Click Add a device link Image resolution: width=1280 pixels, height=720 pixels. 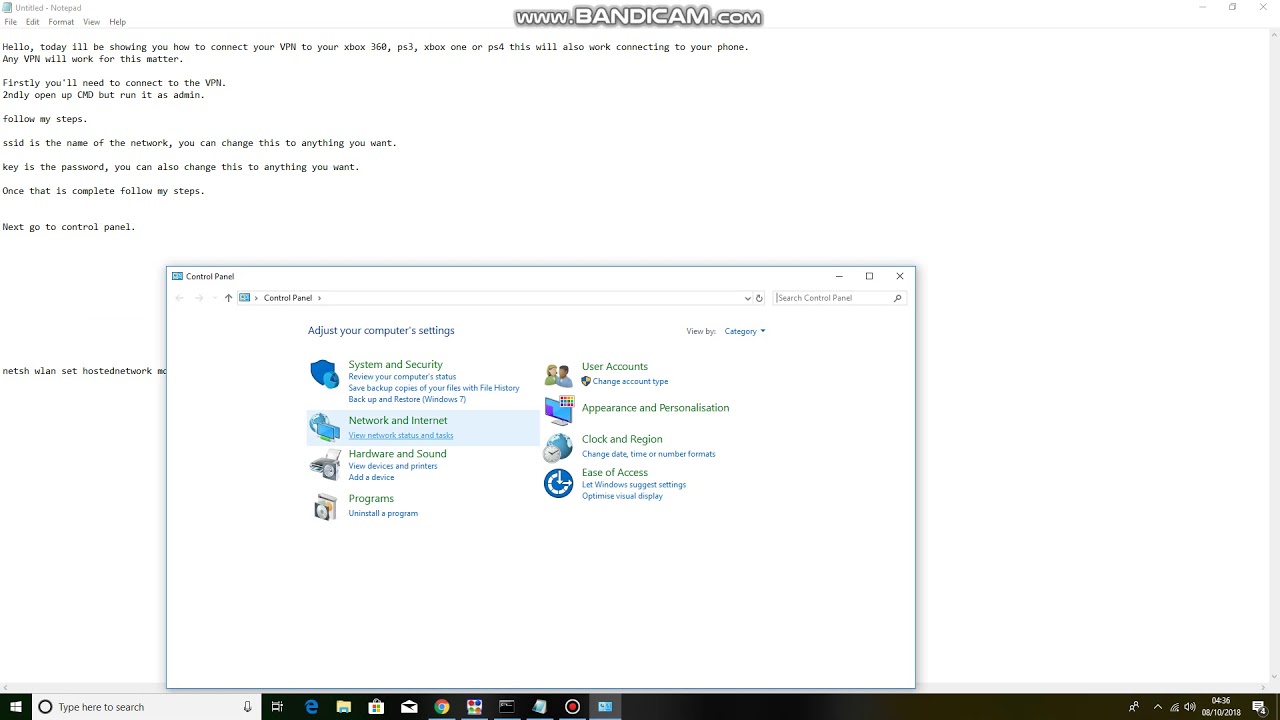coord(371,477)
